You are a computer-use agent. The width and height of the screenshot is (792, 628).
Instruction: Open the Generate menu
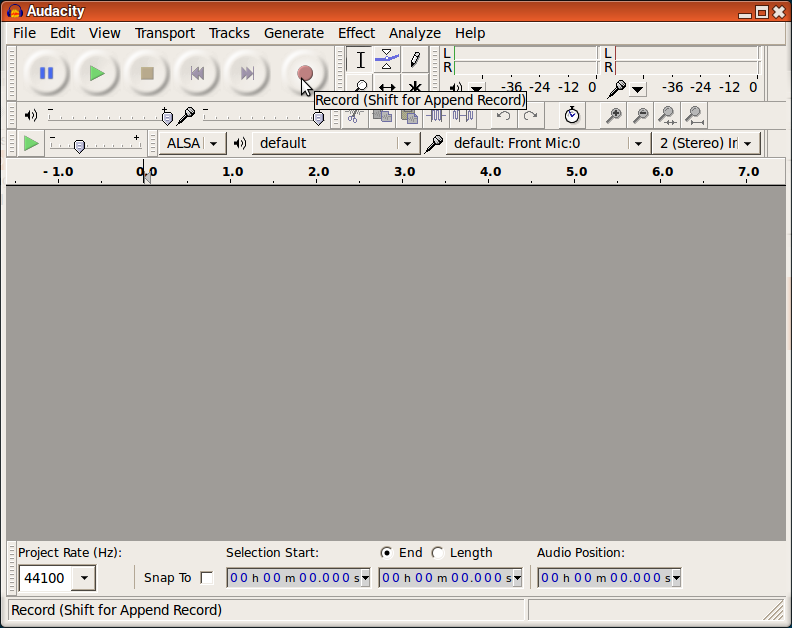tap(293, 33)
